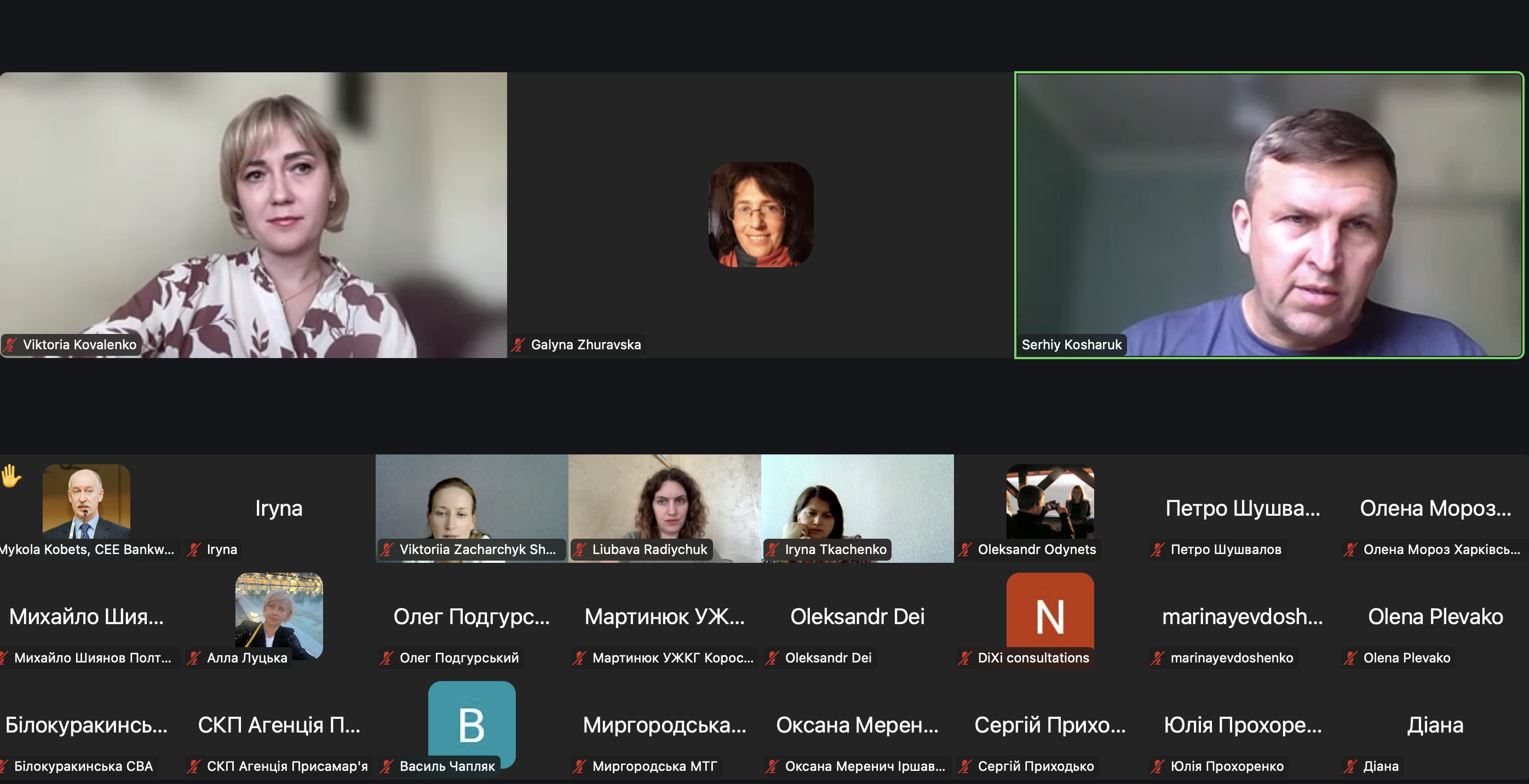Image resolution: width=1529 pixels, height=784 pixels.
Task: Select Galyna Zhuravska's profile picture
Action: pos(760,214)
